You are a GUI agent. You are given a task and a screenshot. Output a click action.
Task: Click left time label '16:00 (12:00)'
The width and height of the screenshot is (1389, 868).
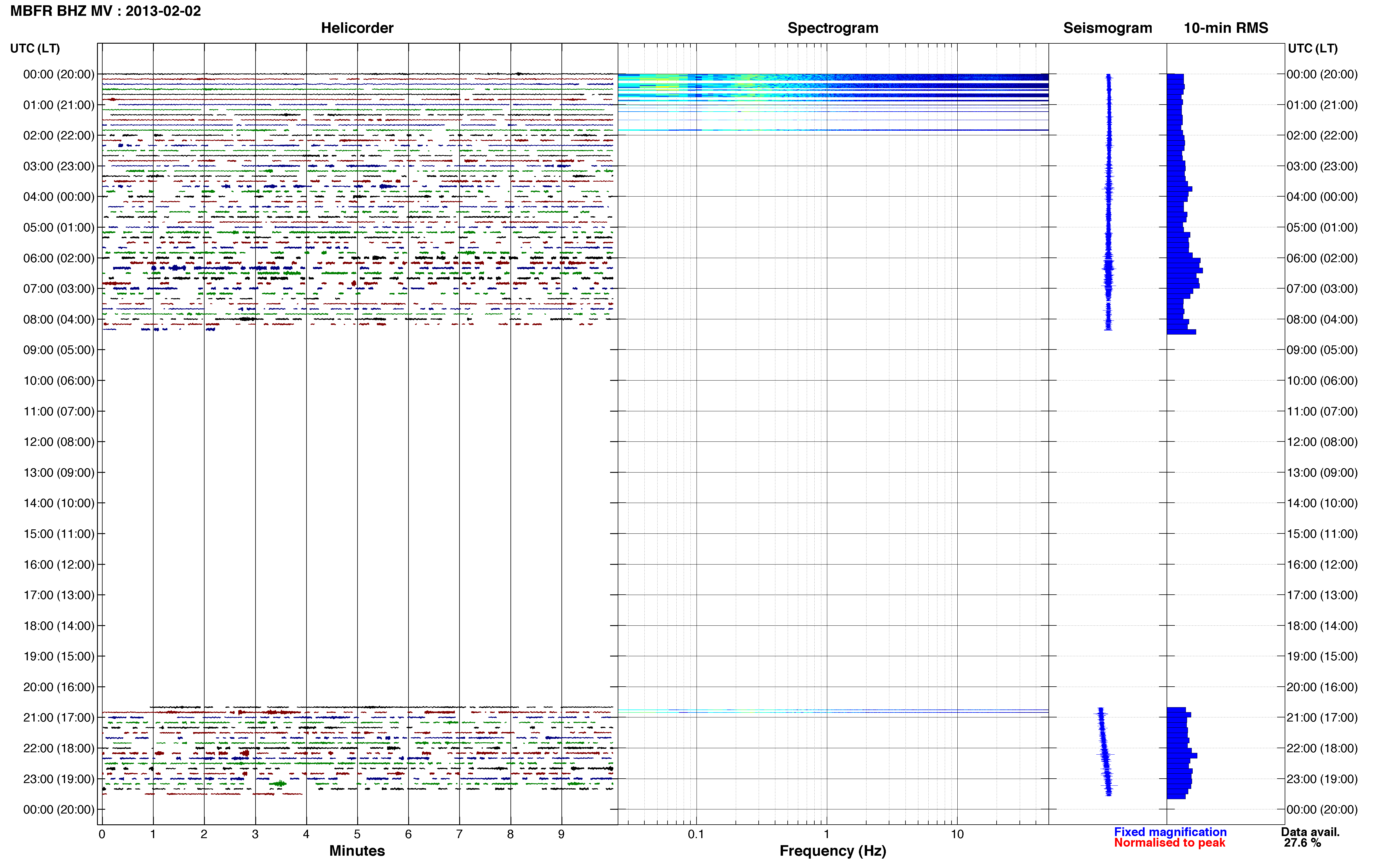click(x=59, y=564)
